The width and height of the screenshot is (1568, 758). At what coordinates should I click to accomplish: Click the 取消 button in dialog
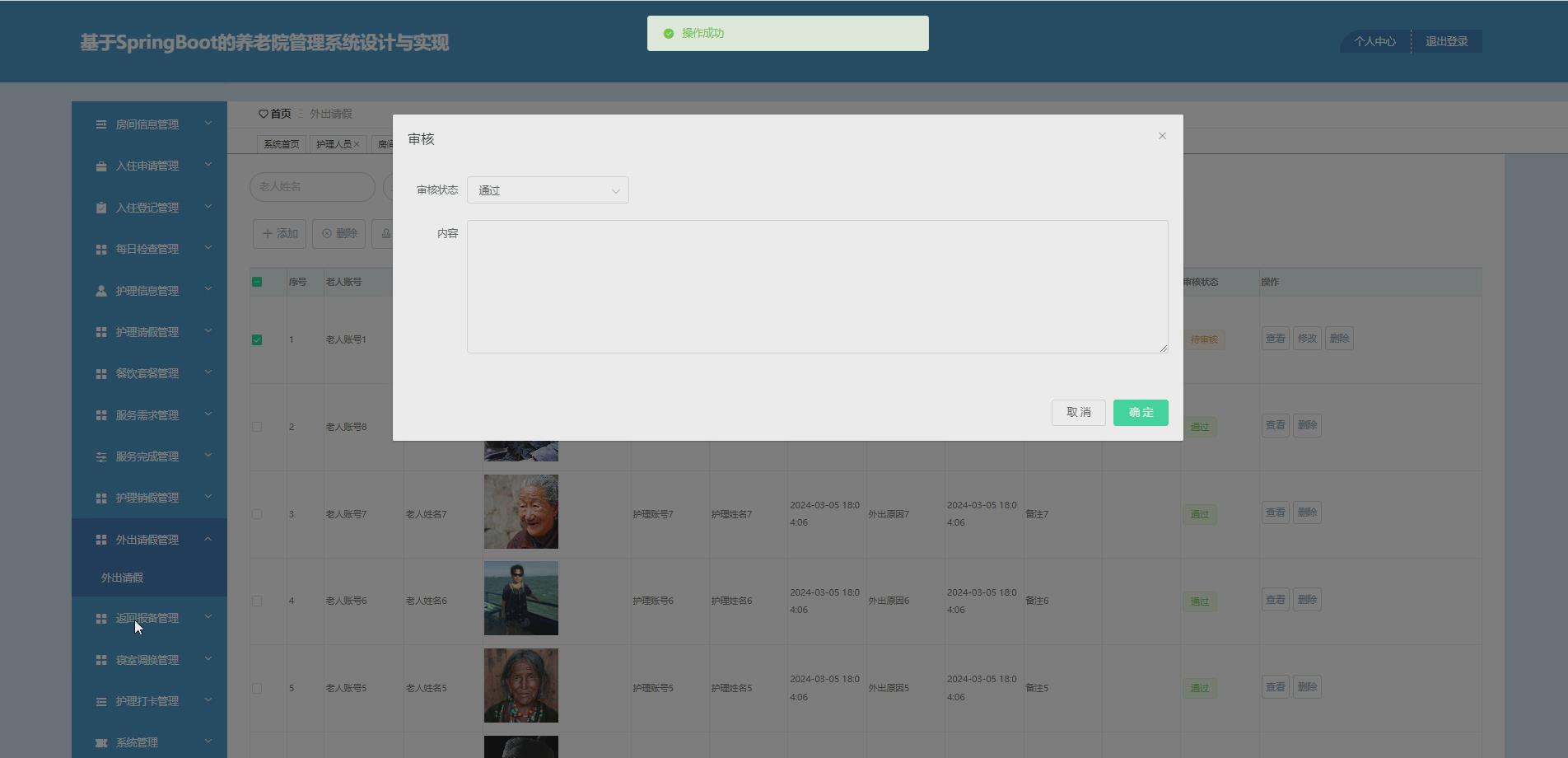pos(1079,413)
